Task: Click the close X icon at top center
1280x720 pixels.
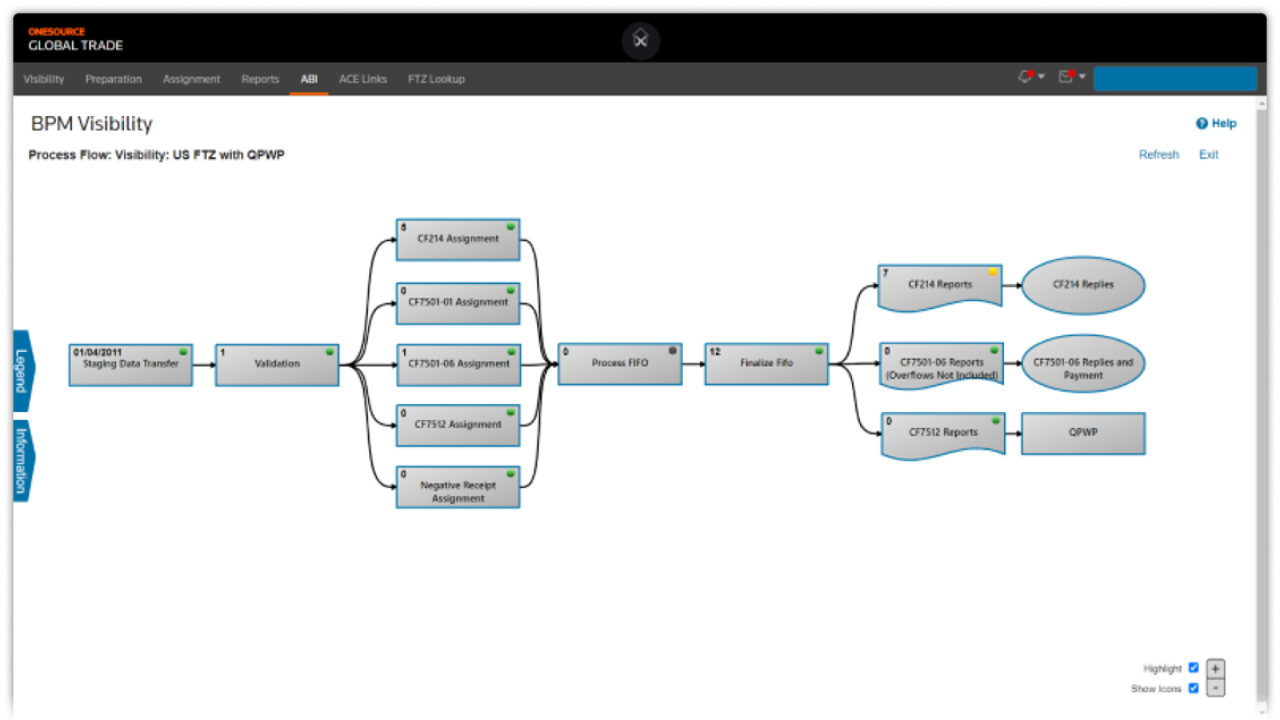Action: coord(641,41)
